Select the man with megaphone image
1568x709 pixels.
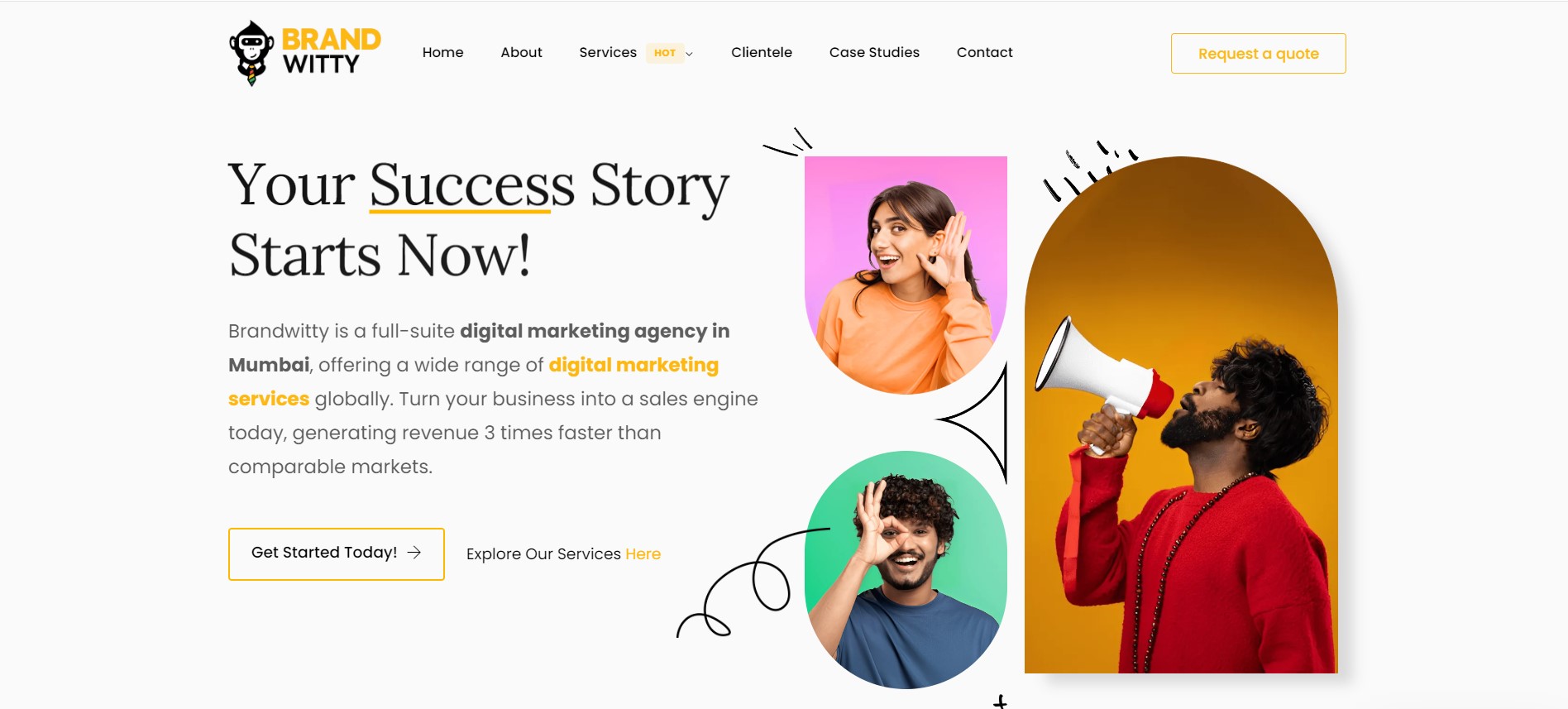click(1180, 414)
